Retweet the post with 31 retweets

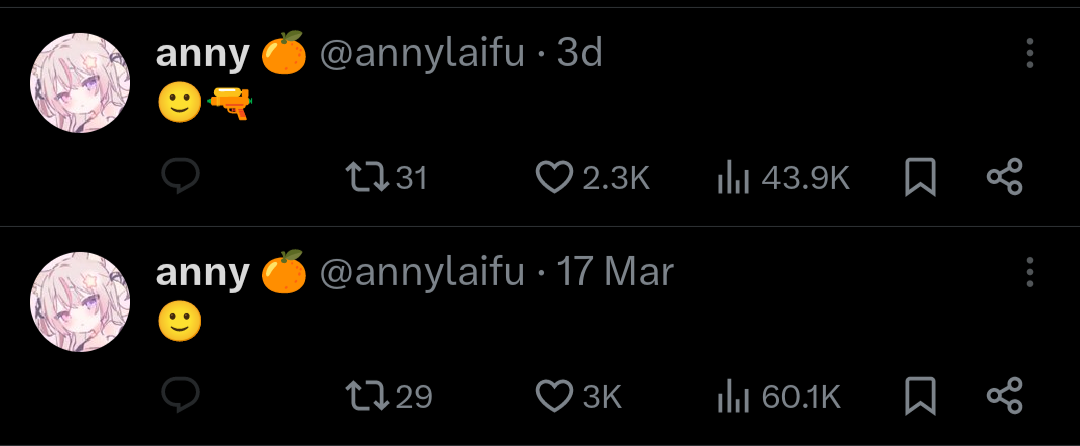pyautogui.click(x=386, y=177)
